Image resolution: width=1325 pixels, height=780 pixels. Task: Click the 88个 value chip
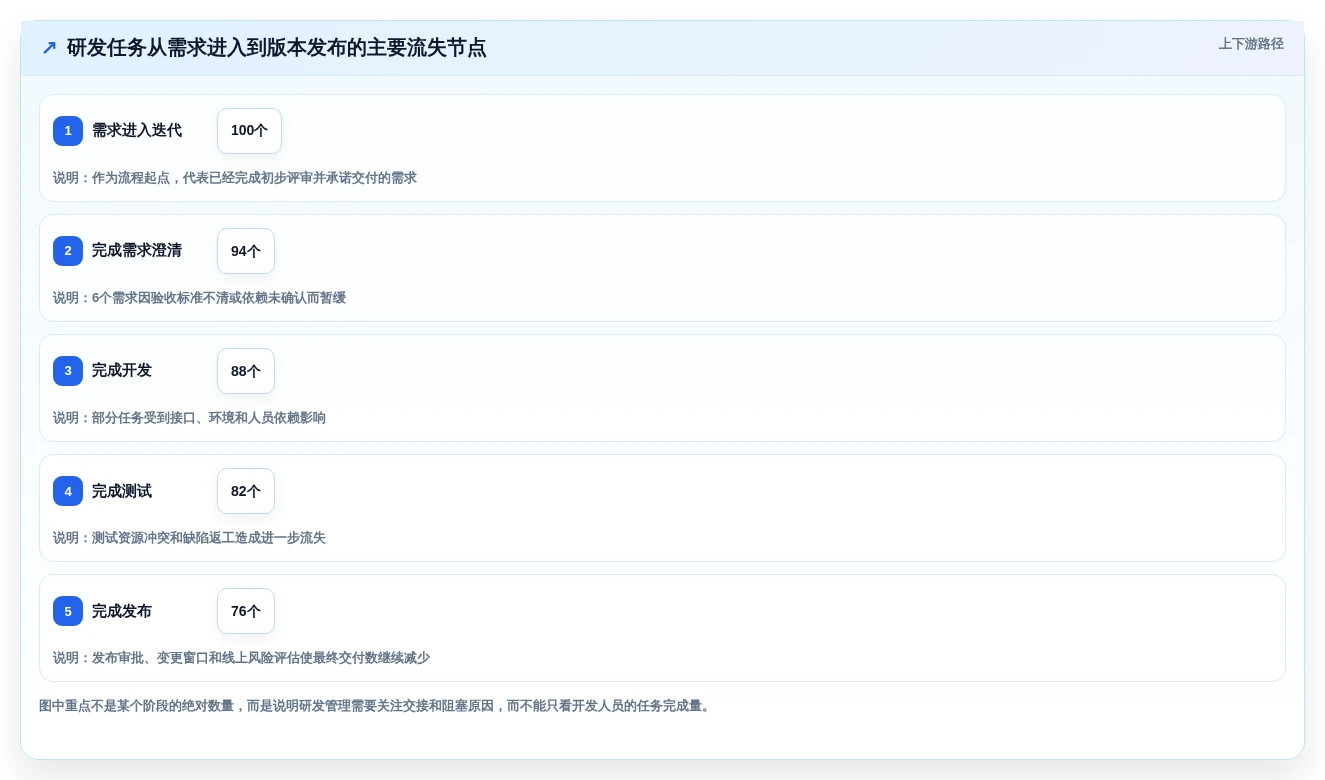(246, 371)
